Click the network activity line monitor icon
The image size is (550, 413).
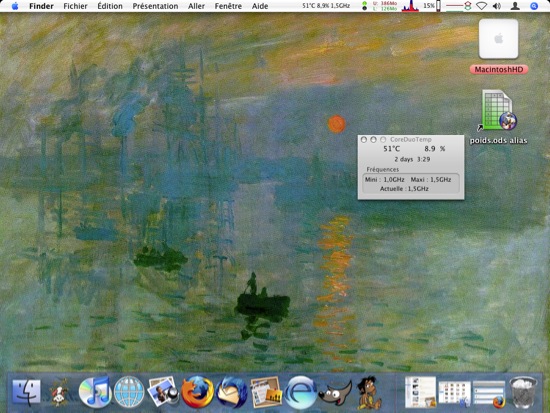point(458,6)
